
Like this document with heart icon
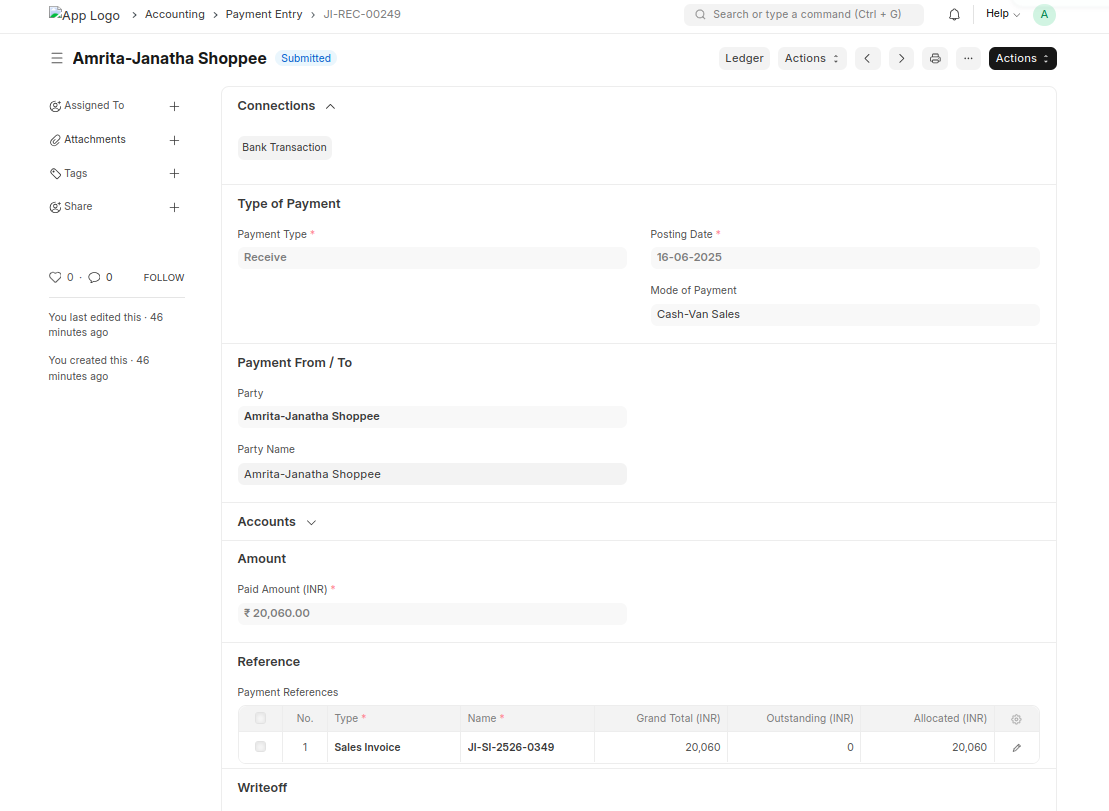pyautogui.click(x=55, y=278)
